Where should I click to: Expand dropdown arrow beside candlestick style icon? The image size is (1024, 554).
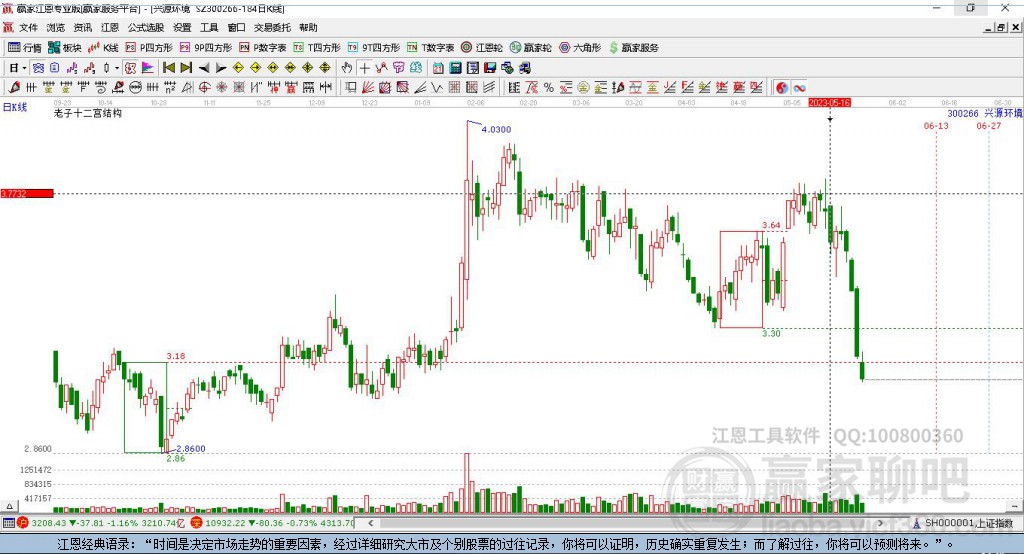117,68
